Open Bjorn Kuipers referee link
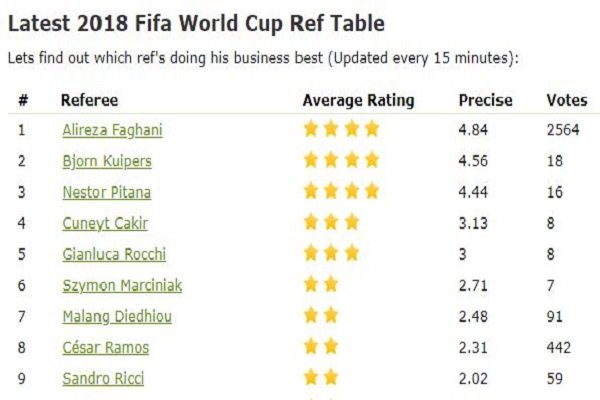Screen dimensions: 600x400 click(x=107, y=161)
